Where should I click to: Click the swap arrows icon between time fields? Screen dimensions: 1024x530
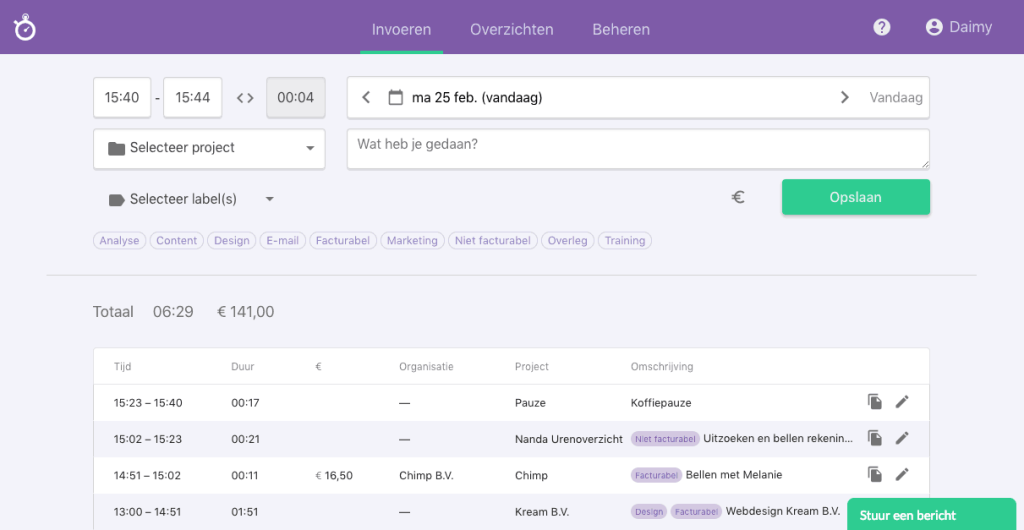pyautogui.click(x=245, y=98)
